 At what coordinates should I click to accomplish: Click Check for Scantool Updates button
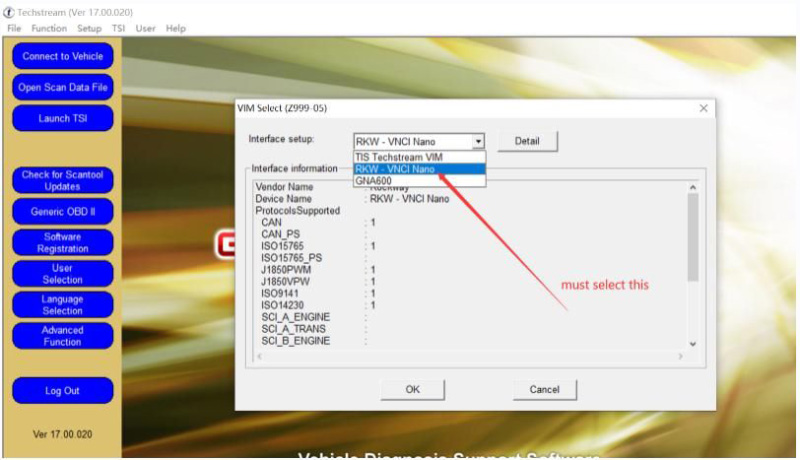(63, 181)
